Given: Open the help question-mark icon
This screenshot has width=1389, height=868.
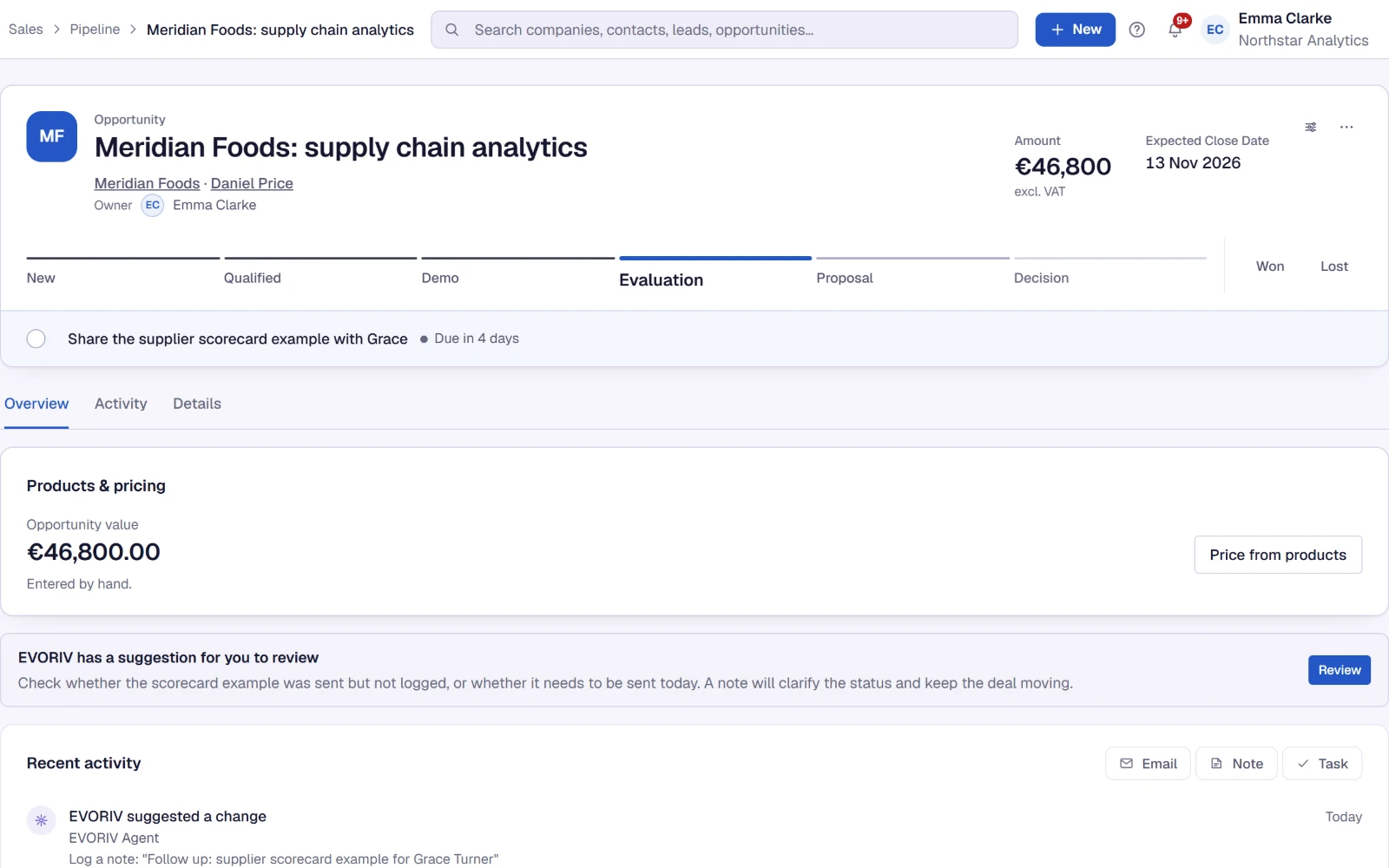Looking at the screenshot, I should (1136, 30).
